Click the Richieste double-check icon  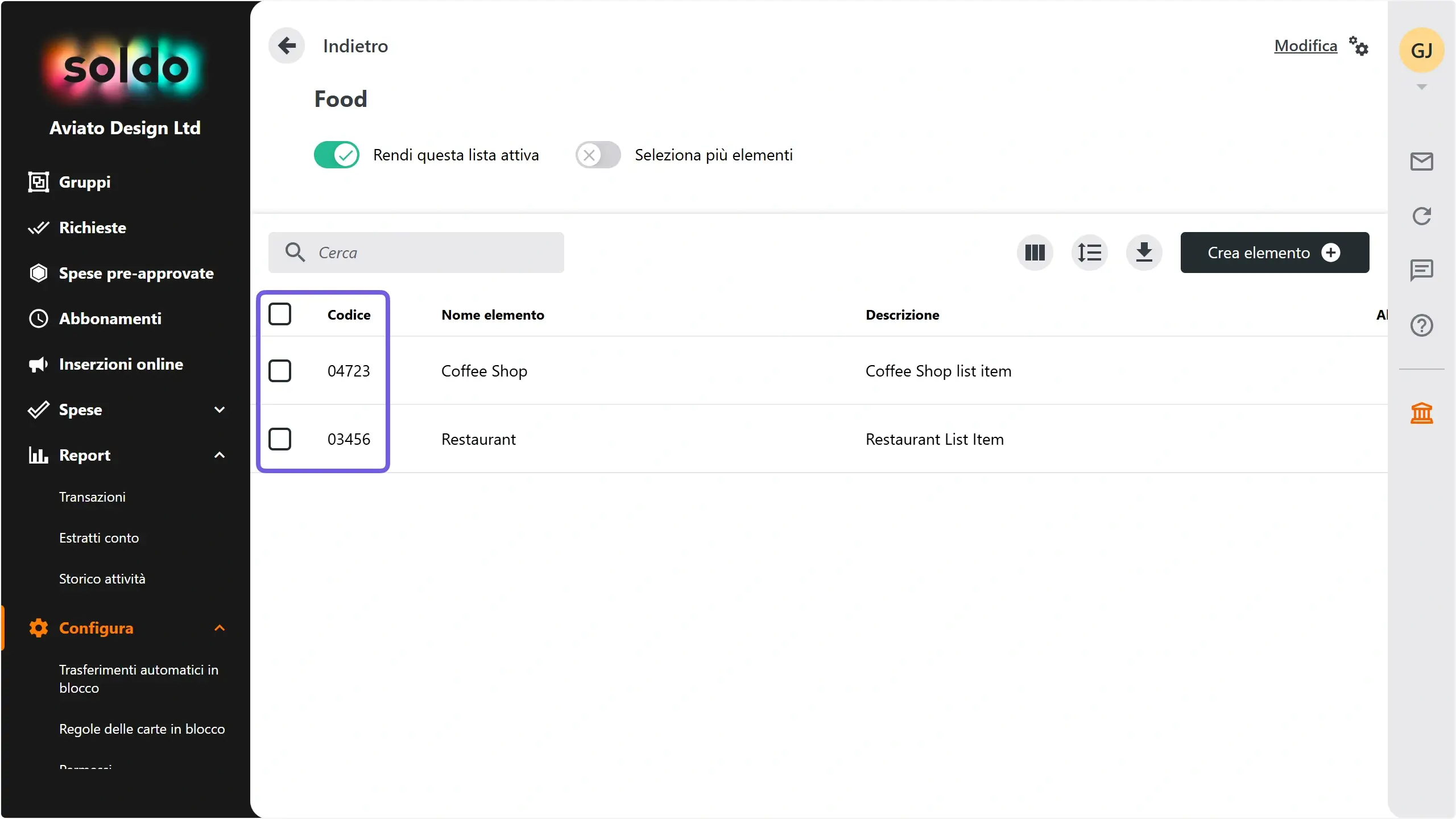[x=39, y=227]
